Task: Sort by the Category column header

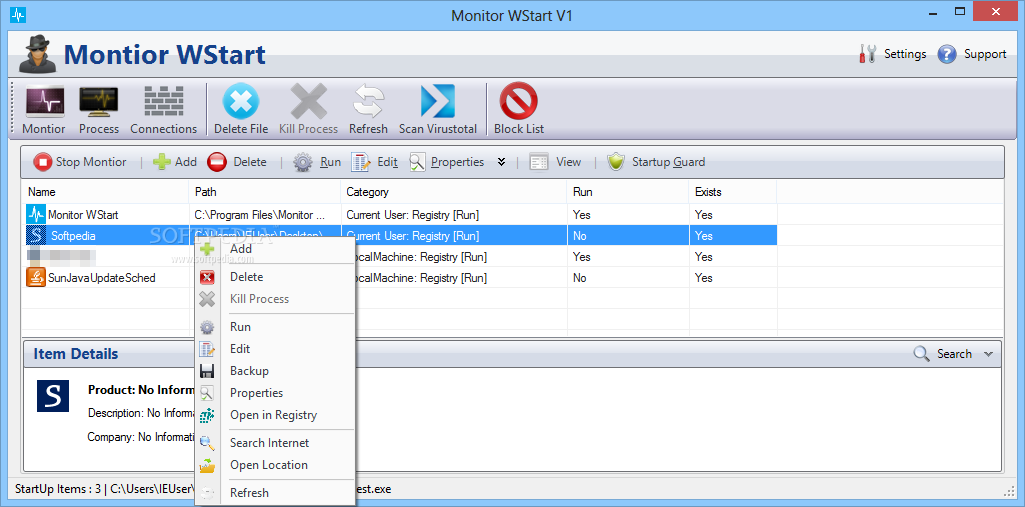Action: coord(454,192)
